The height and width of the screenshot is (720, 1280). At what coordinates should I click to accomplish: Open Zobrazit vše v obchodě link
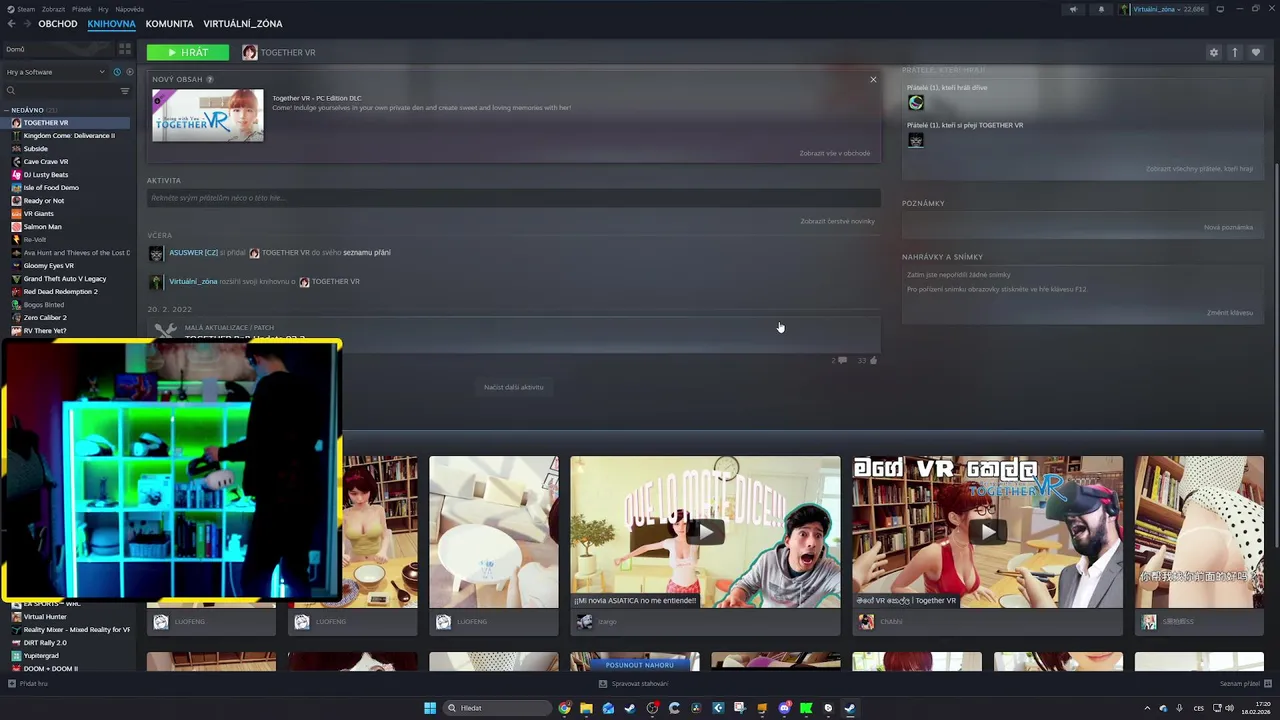(835, 153)
